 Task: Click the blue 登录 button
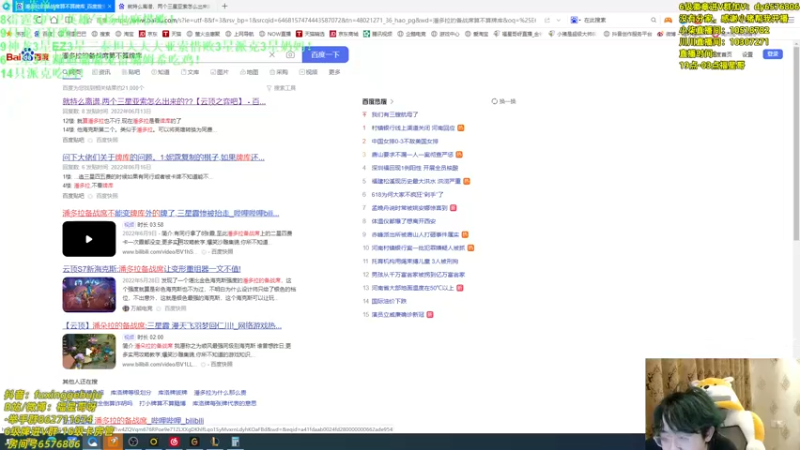click(x=772, y=54)
